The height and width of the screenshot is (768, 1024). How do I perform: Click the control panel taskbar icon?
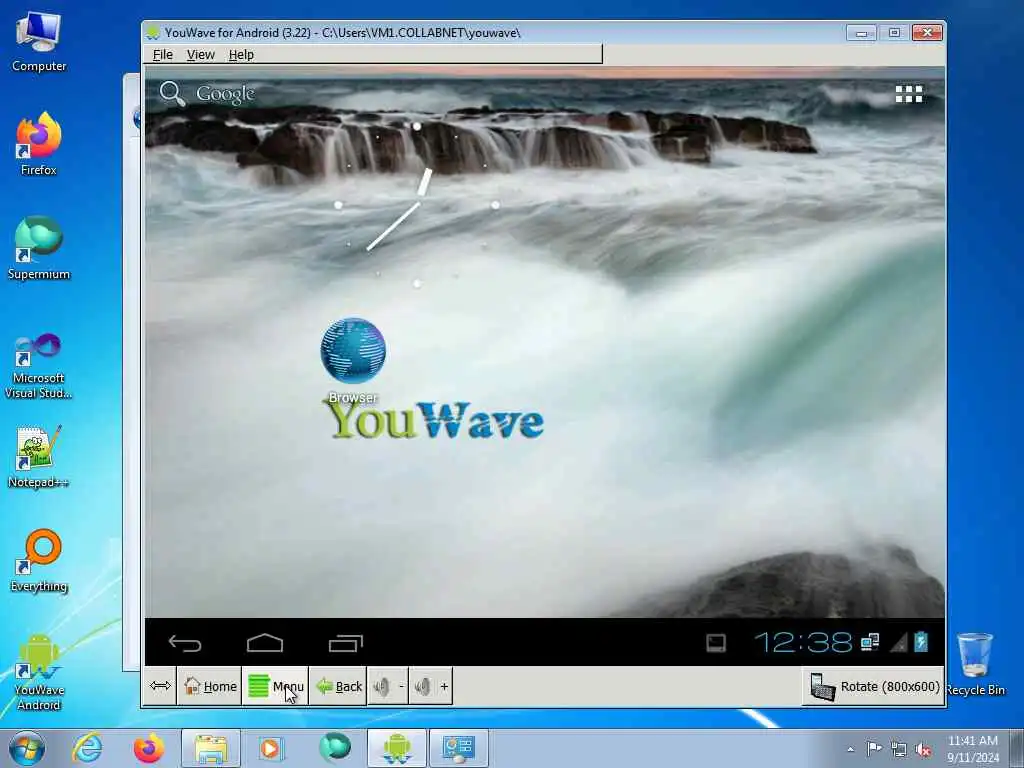(458, 748)
